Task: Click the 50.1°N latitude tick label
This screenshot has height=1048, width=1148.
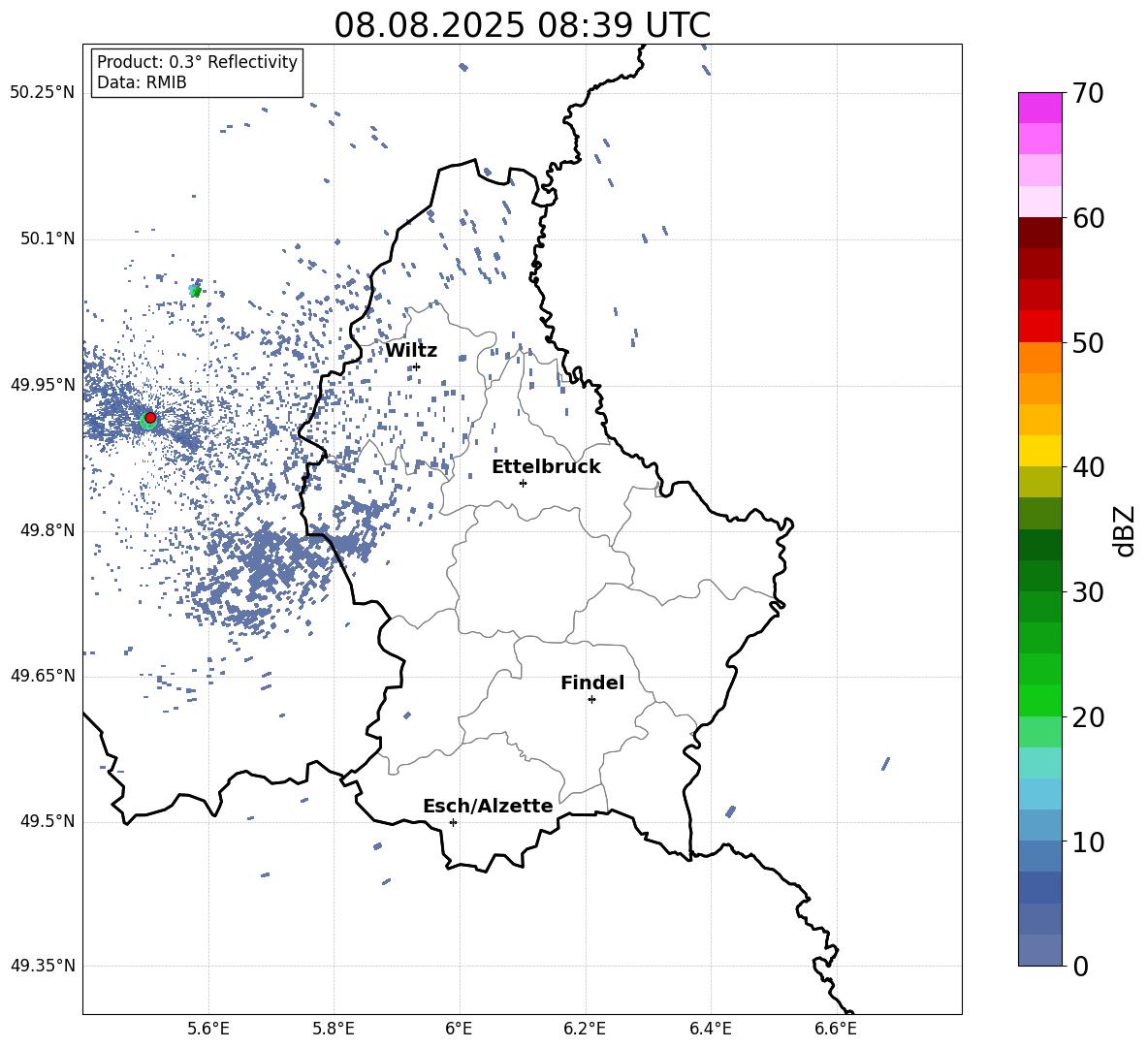Action: (x=48, y=239)
